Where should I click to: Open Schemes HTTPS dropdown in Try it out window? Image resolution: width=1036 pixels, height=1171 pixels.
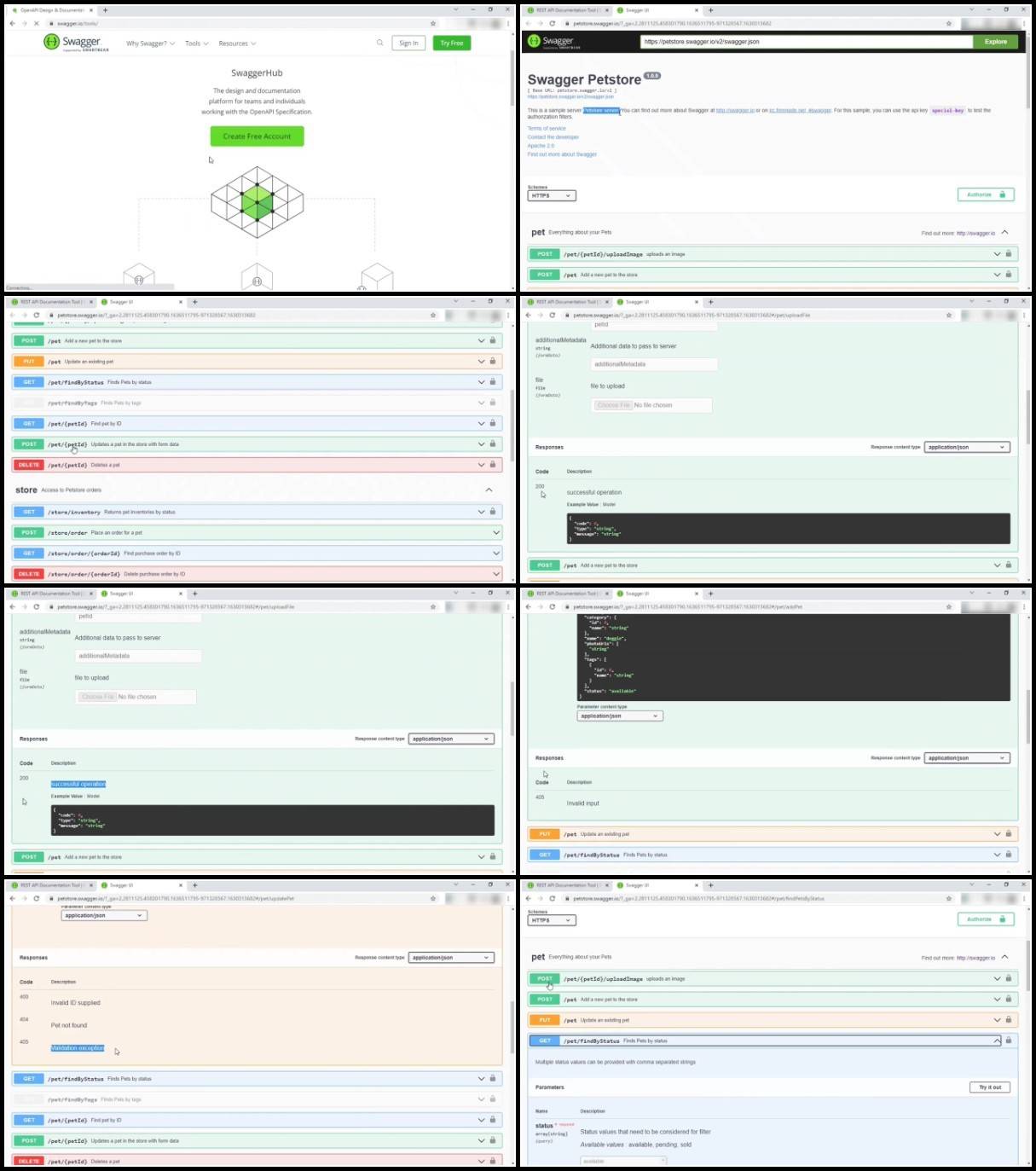tap(552, 920)
